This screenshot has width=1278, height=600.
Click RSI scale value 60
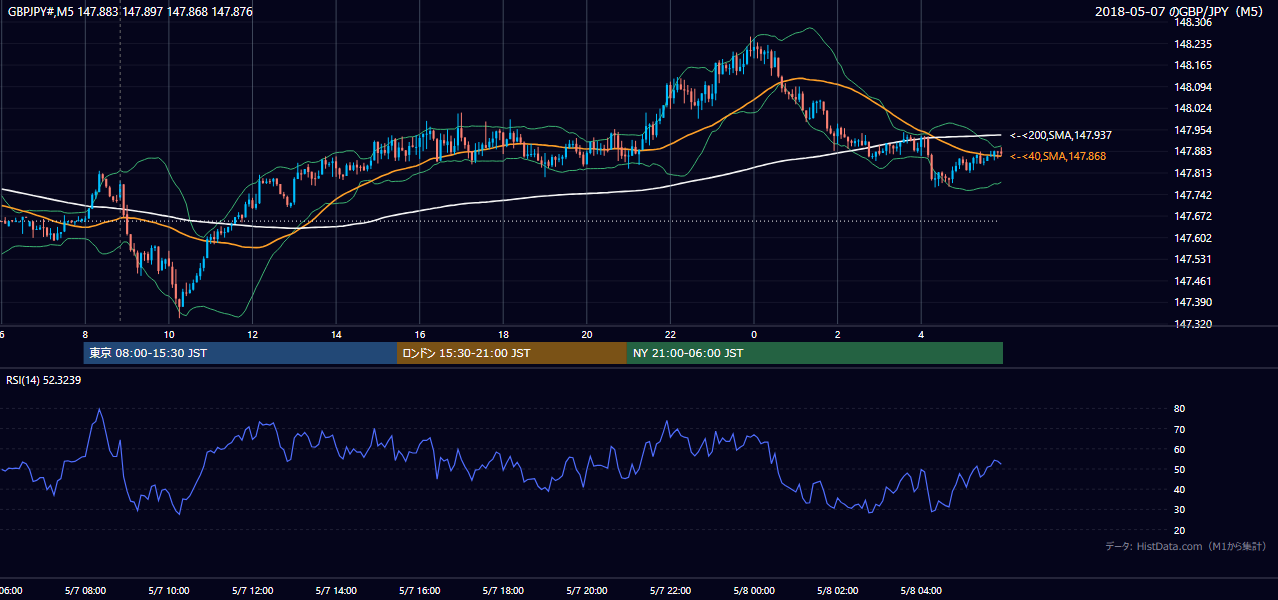point(1180,449)
